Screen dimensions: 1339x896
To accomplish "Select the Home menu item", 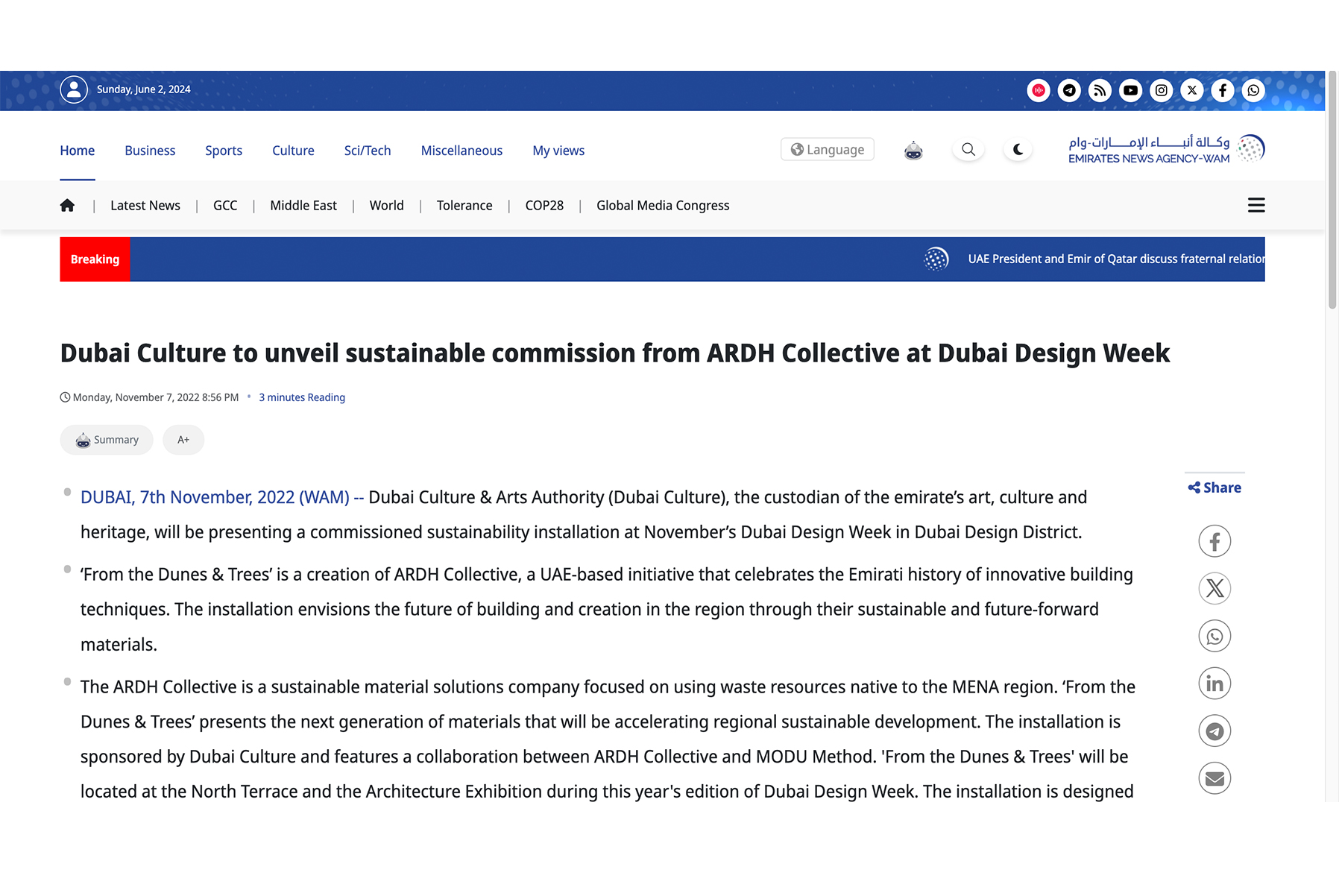I will 78,151.
